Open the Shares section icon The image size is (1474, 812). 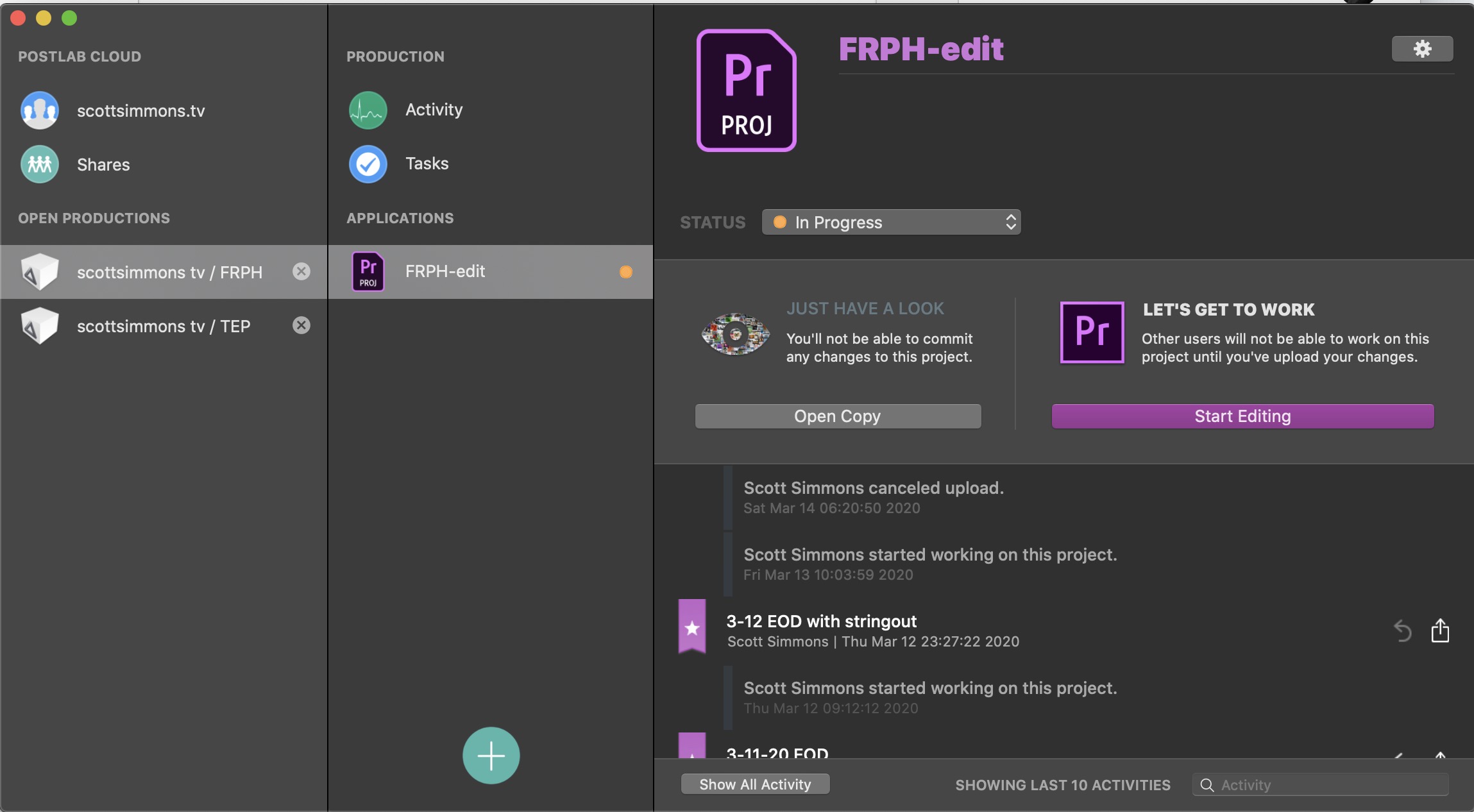pos(40,164)
